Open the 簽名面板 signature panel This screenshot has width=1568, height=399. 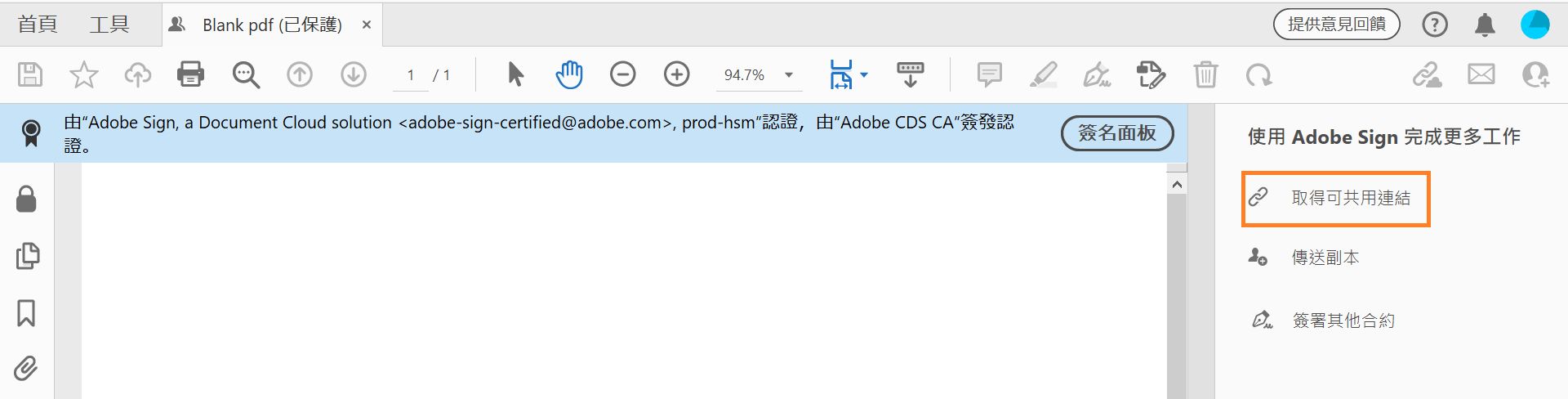(x=1116, y=132)
